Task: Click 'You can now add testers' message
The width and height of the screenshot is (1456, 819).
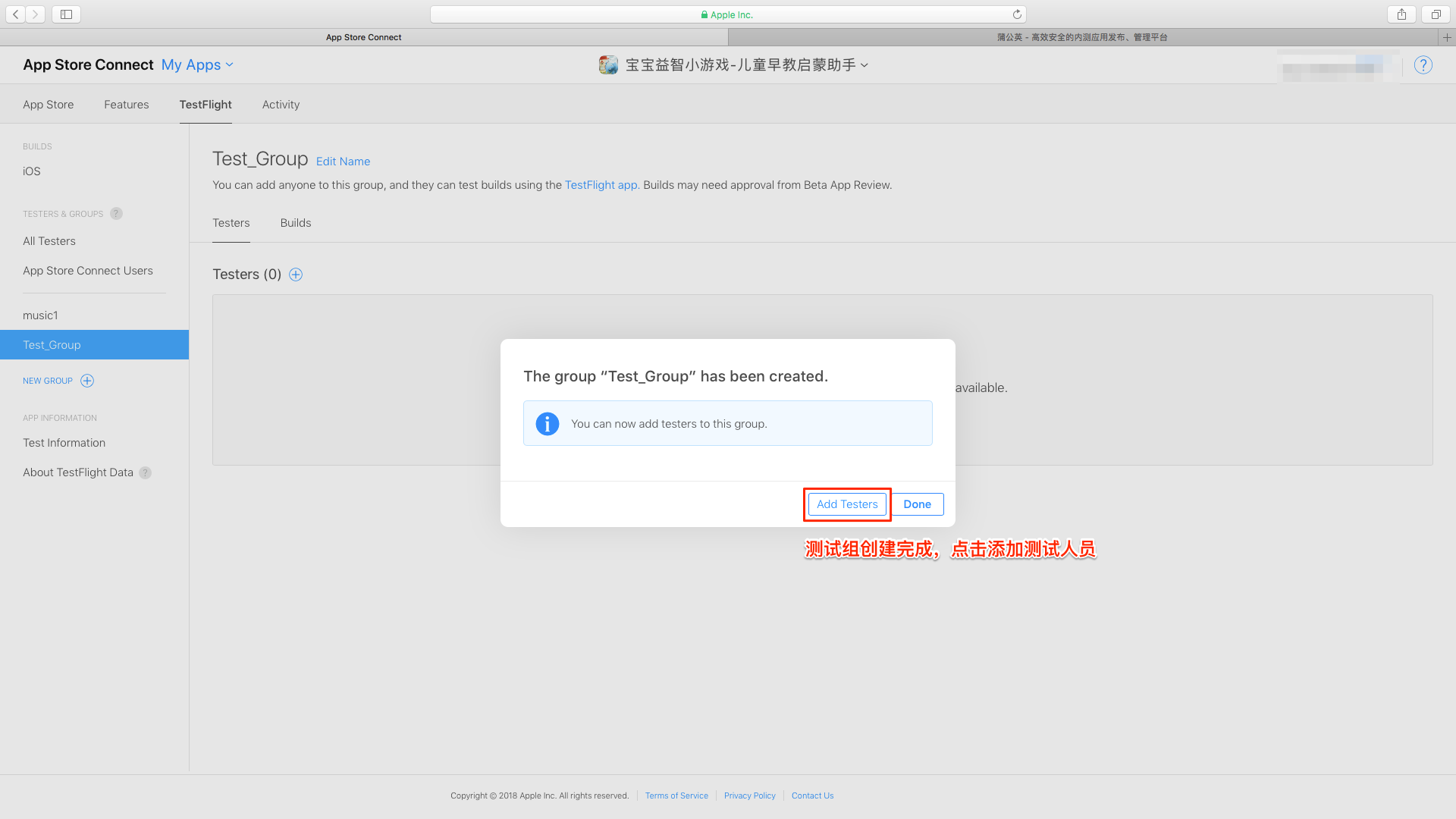Action: (669, 424)
